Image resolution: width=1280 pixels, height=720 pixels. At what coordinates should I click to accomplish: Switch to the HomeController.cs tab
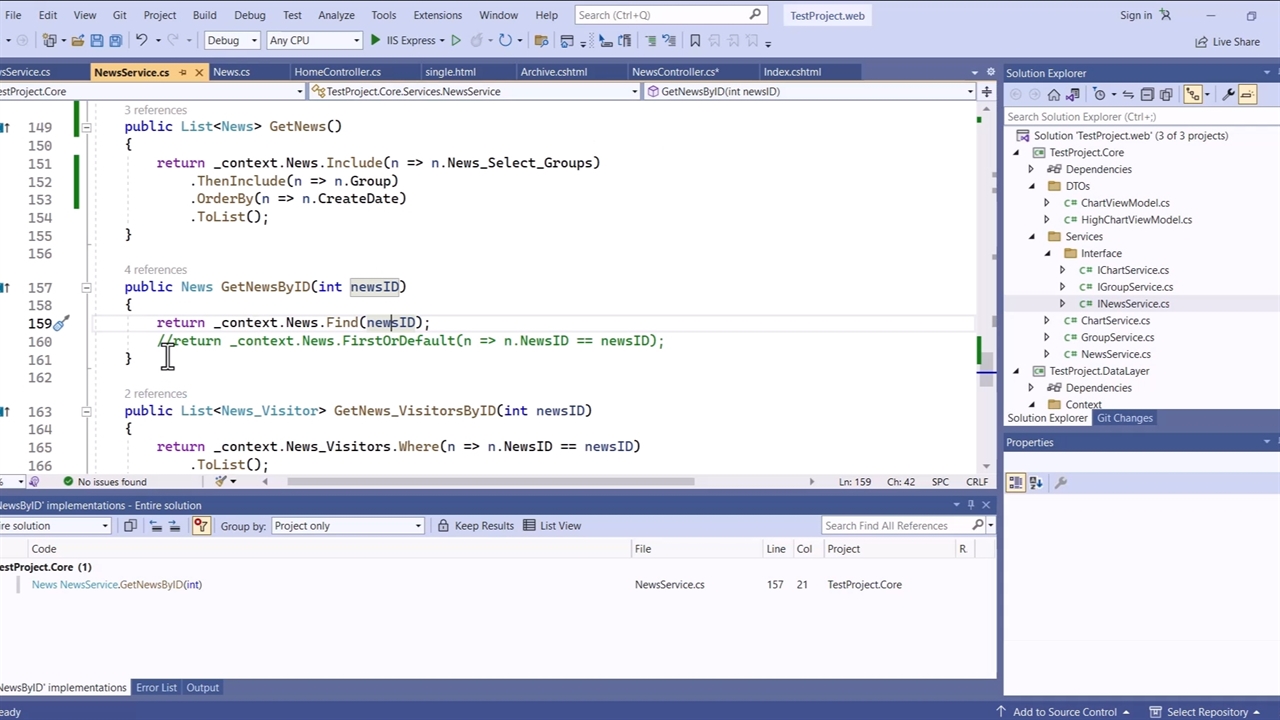pos(337,72)
